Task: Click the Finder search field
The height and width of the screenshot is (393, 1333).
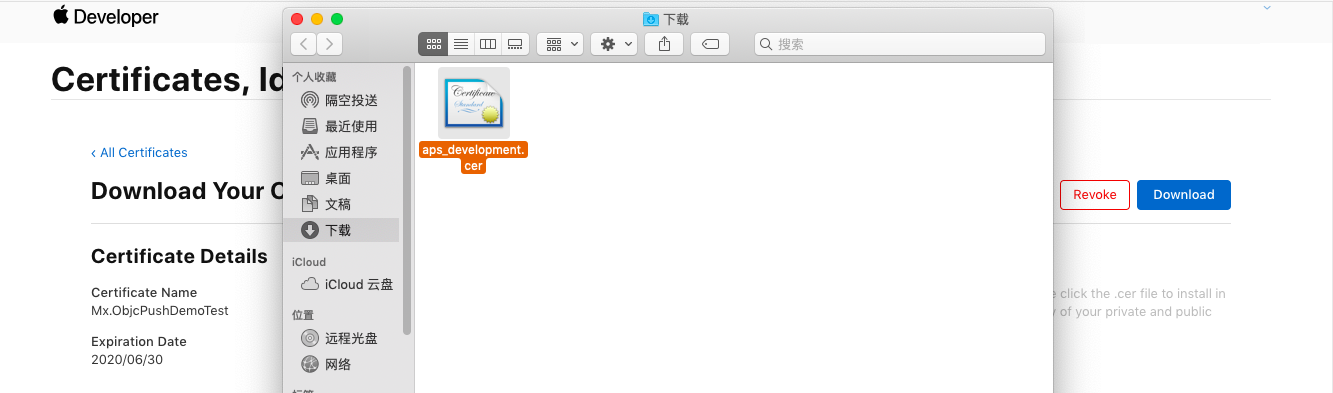Action: [899, 44]
